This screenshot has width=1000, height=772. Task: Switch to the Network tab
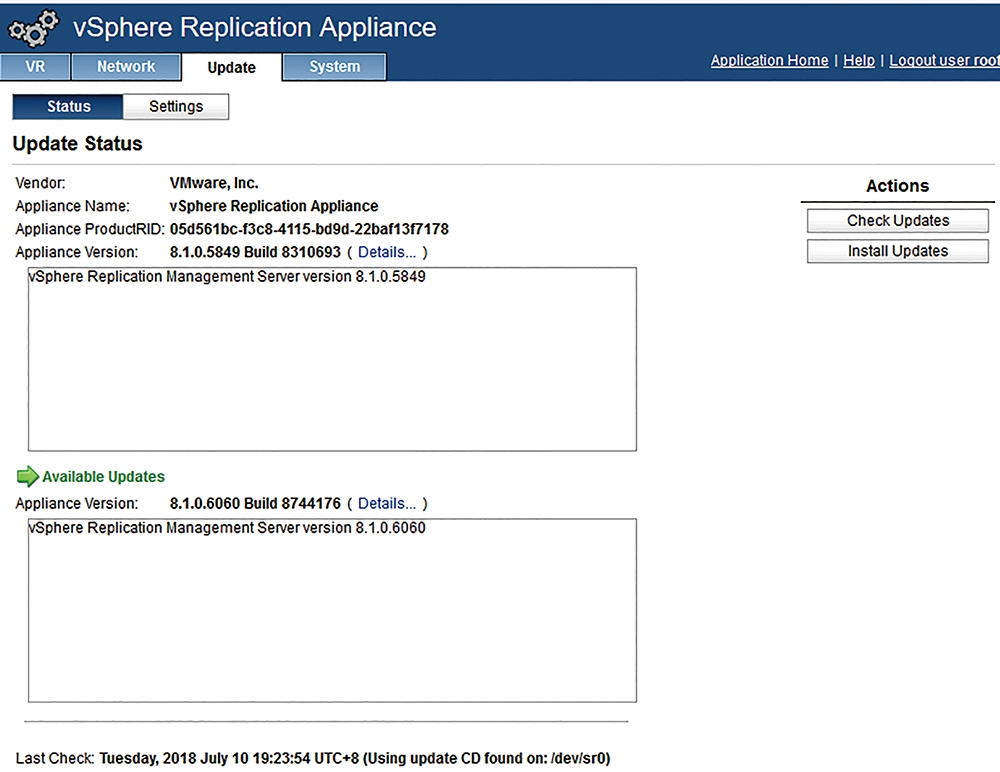(x=126, y=66)
